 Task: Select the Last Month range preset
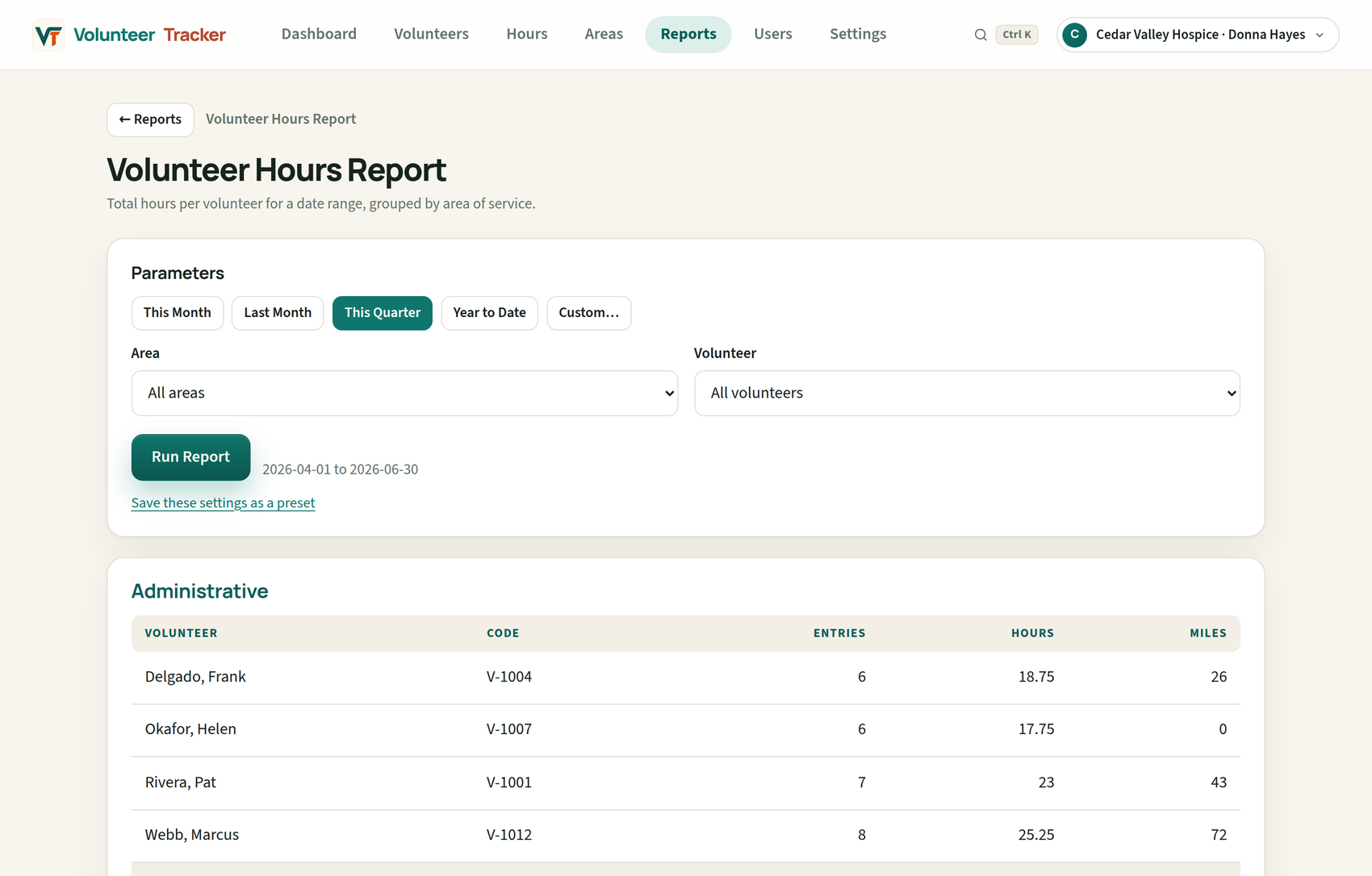[278, 313]
